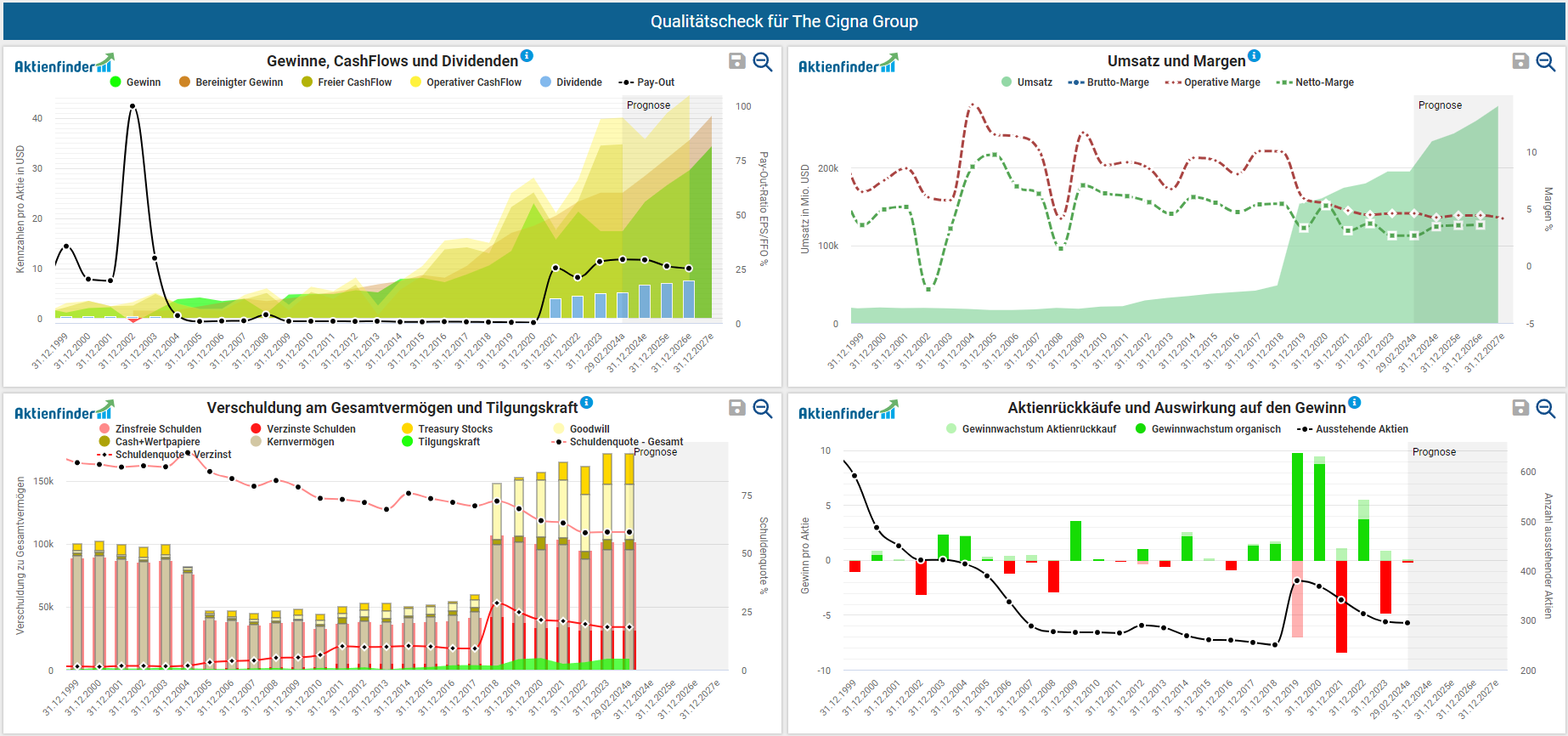Hide the Operative Marge line
Screen dimensions: 1568x736
[x=1213, y=82]
